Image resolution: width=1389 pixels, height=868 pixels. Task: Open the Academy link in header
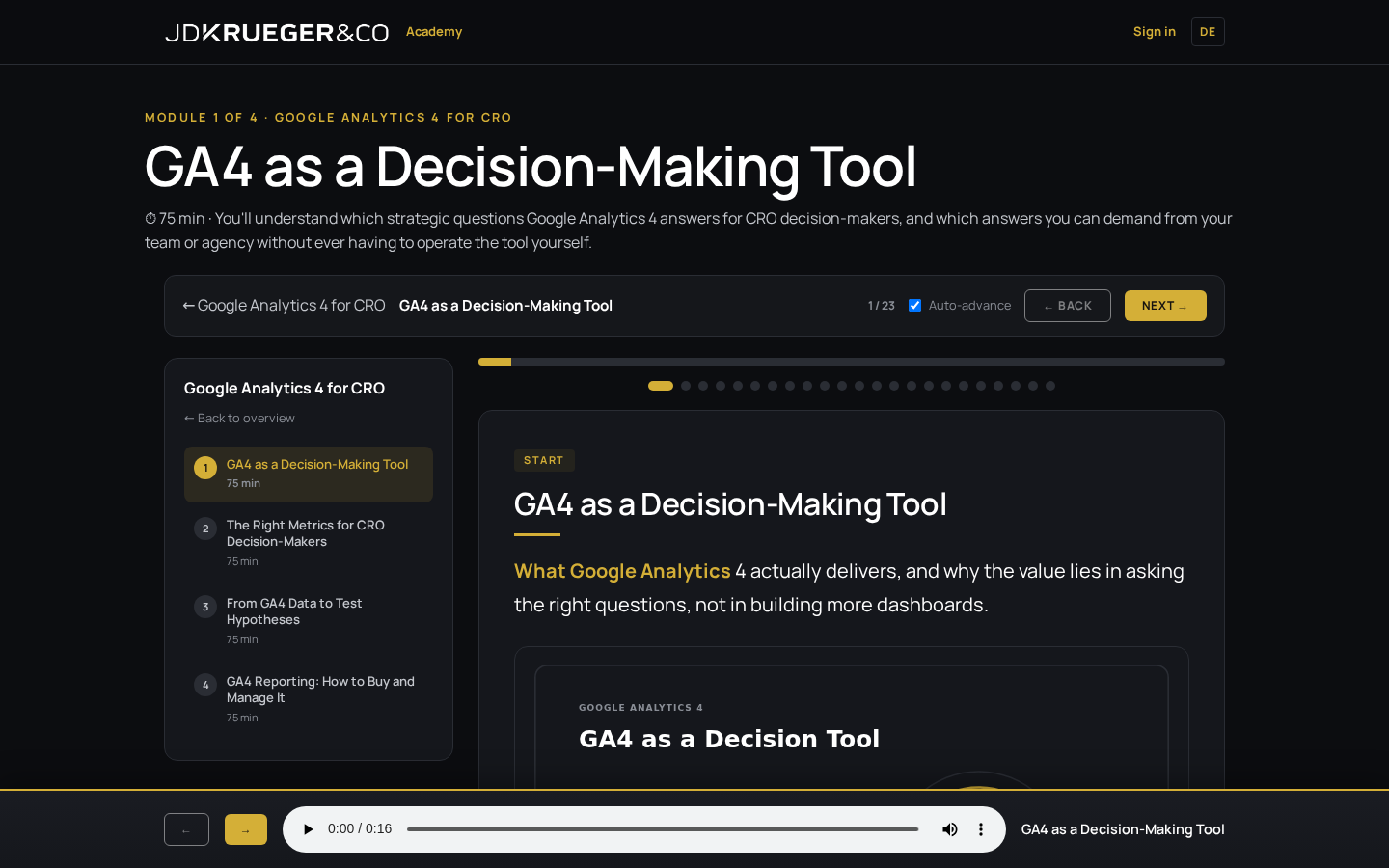[x=434, y=32]
